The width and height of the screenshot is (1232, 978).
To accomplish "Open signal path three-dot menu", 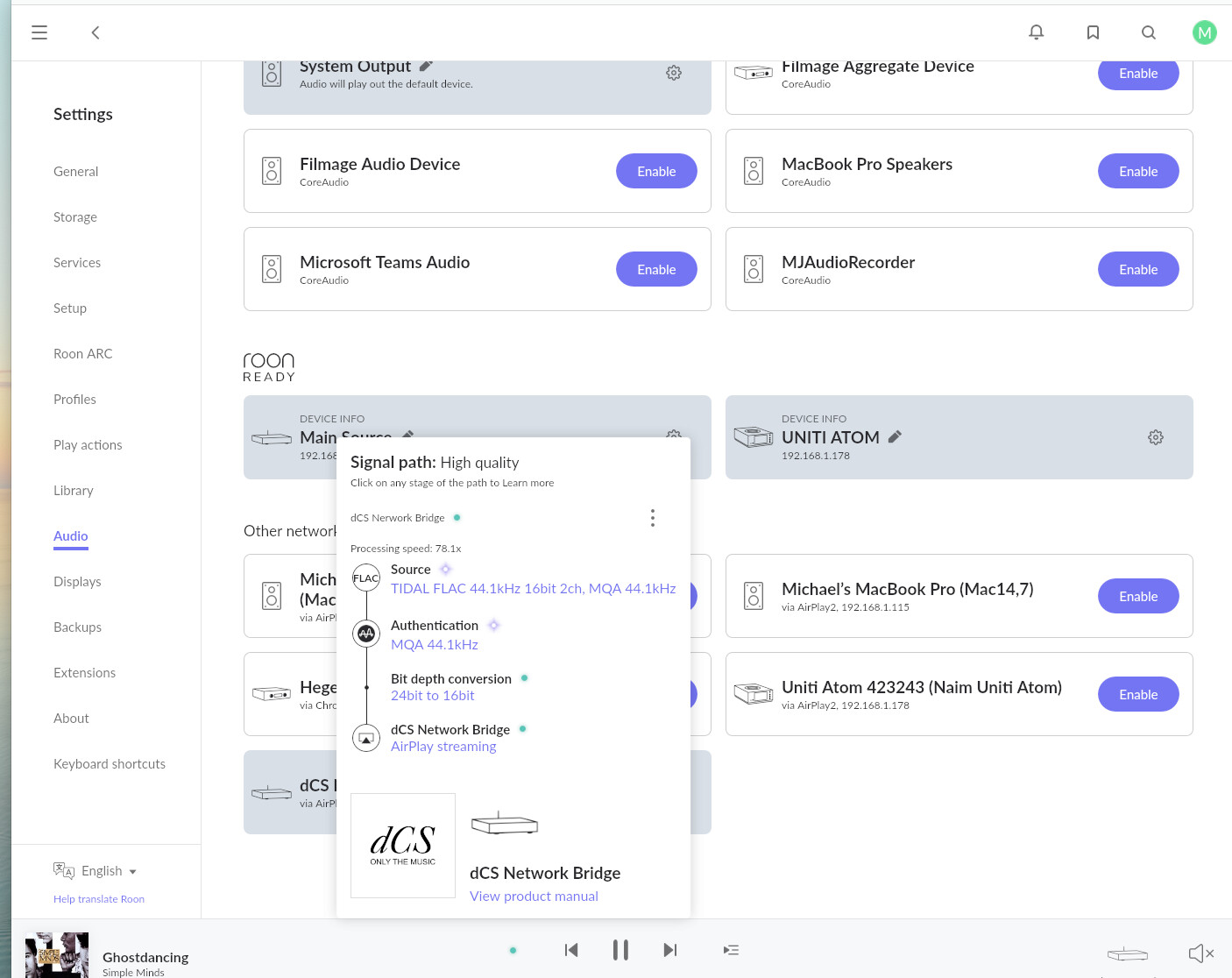I will pos(653,518).
